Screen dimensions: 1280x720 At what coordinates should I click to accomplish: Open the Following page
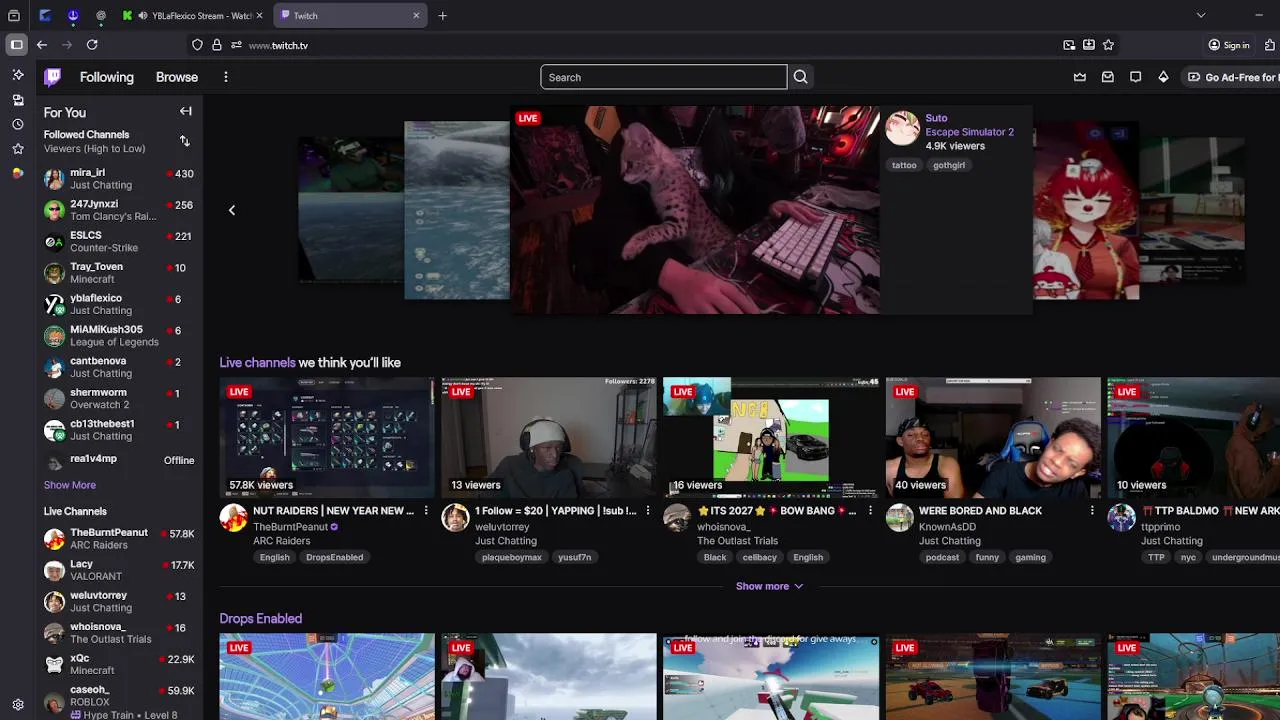click(107, 77)
